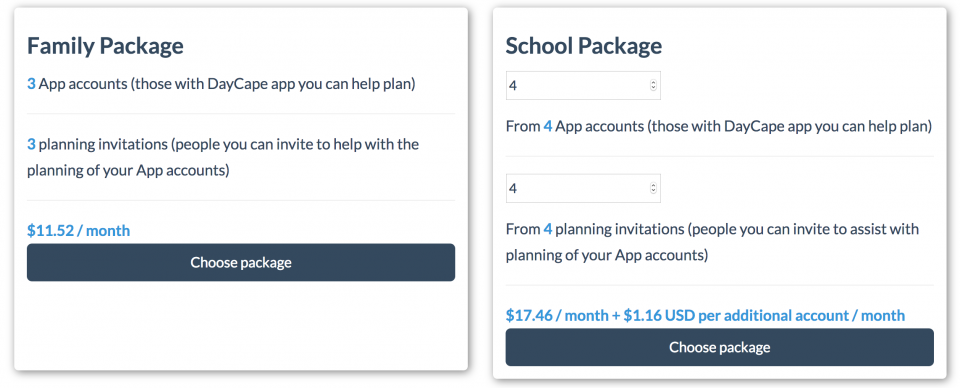960x388 pixels.
Task: Choose the Family Package plan
Action: pyautogui.click(x=241, y=263)
